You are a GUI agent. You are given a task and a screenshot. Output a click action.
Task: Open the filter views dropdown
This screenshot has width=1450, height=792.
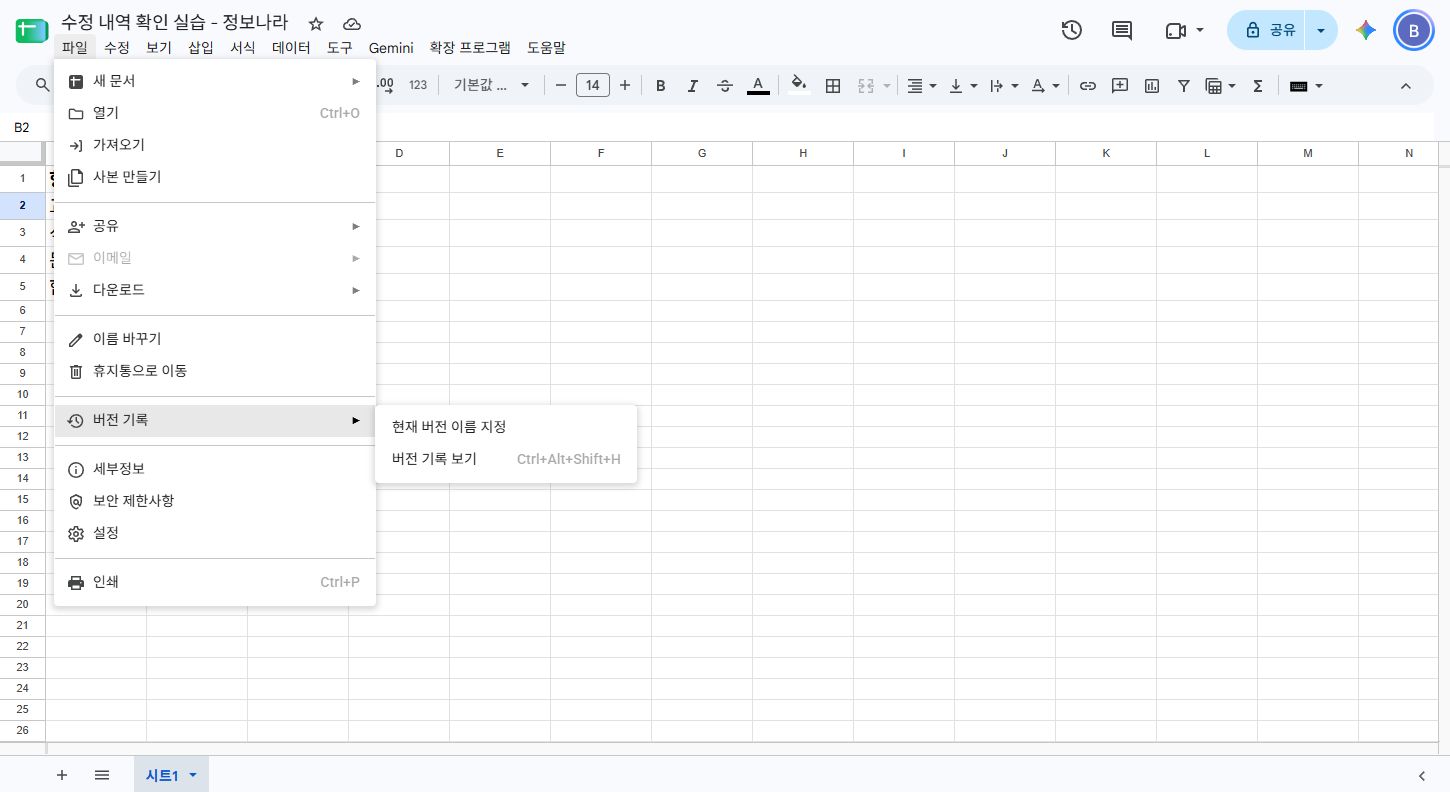click(1221, 86)
